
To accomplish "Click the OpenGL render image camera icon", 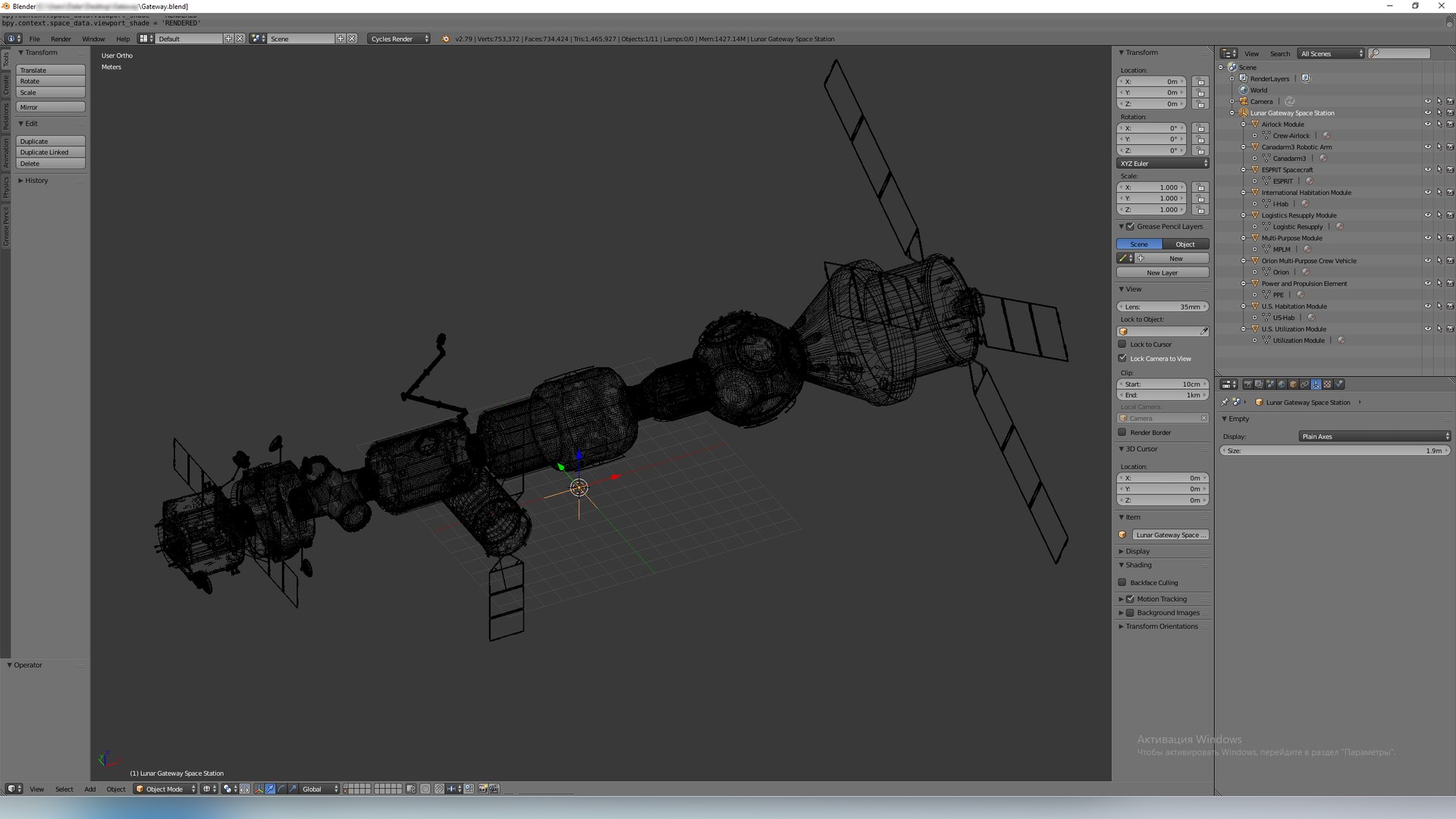I will 483,789.
